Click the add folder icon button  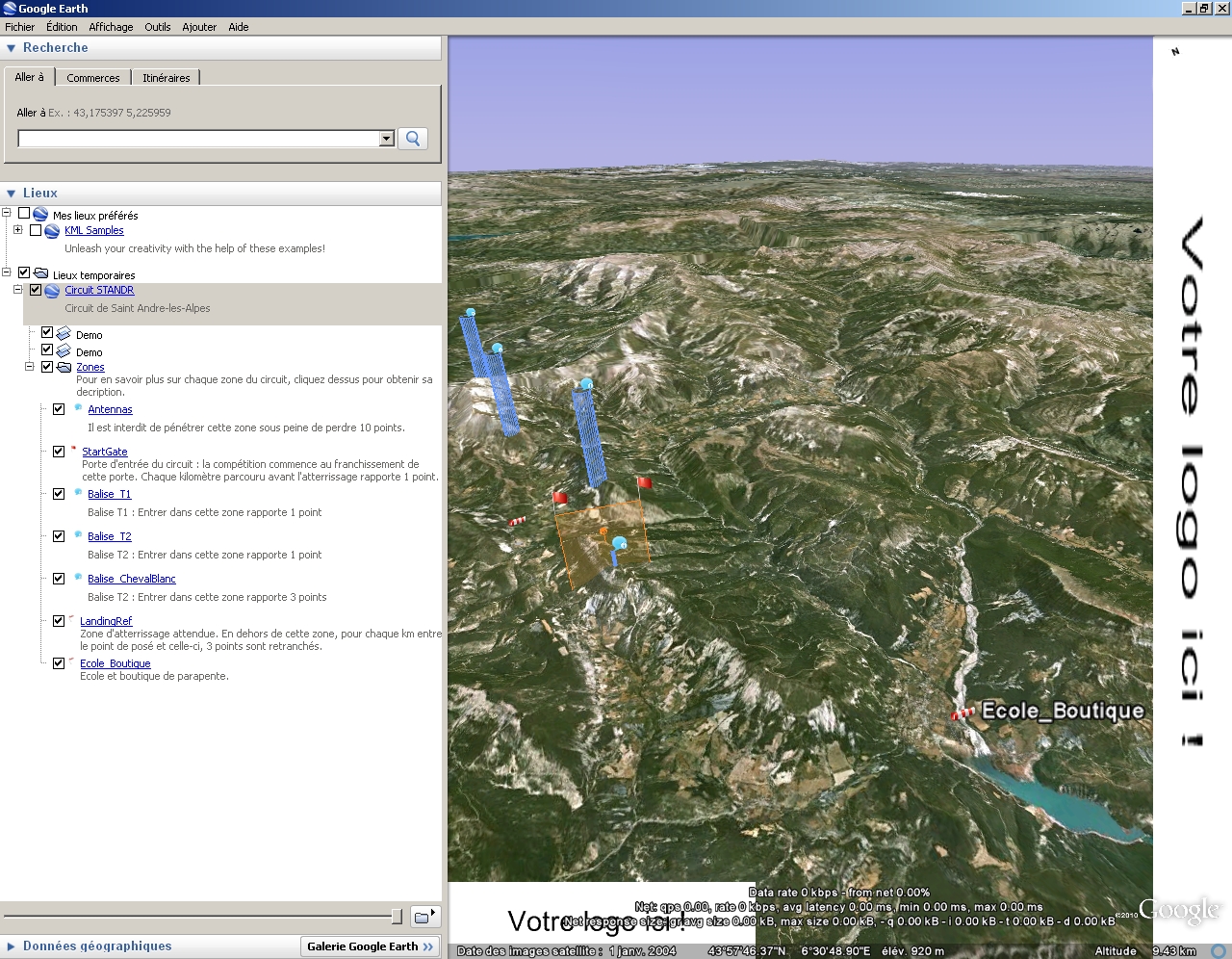[424, 917]
